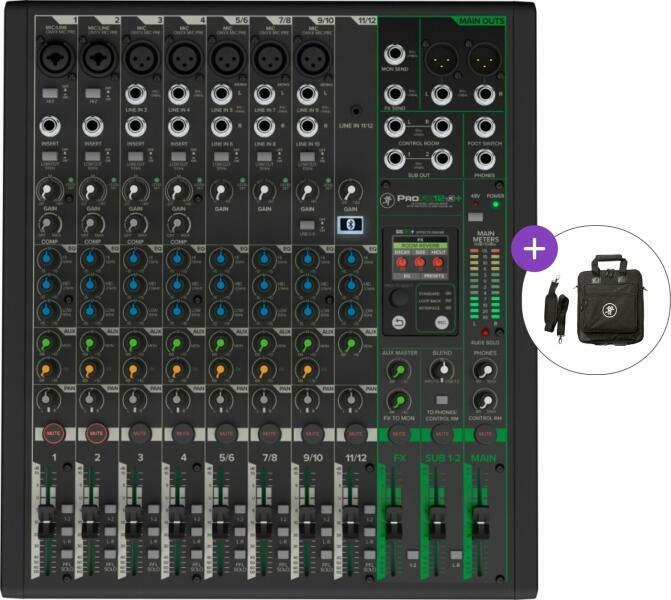Mute channel 1

pos(53,434)
